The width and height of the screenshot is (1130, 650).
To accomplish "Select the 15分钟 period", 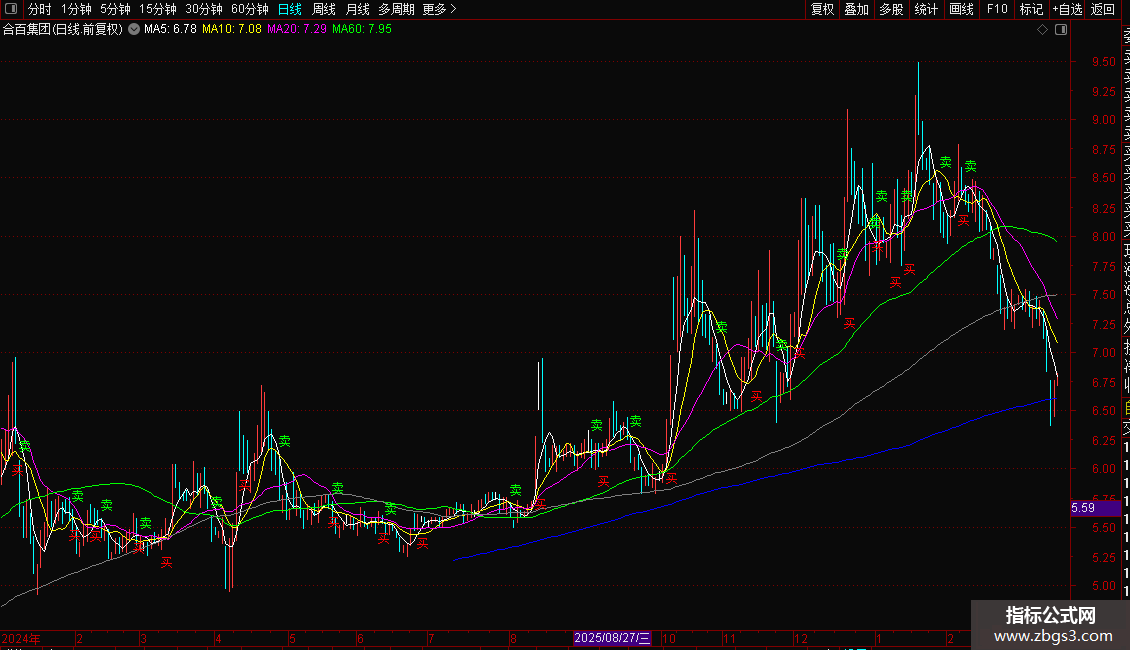I will pos(157,9).
